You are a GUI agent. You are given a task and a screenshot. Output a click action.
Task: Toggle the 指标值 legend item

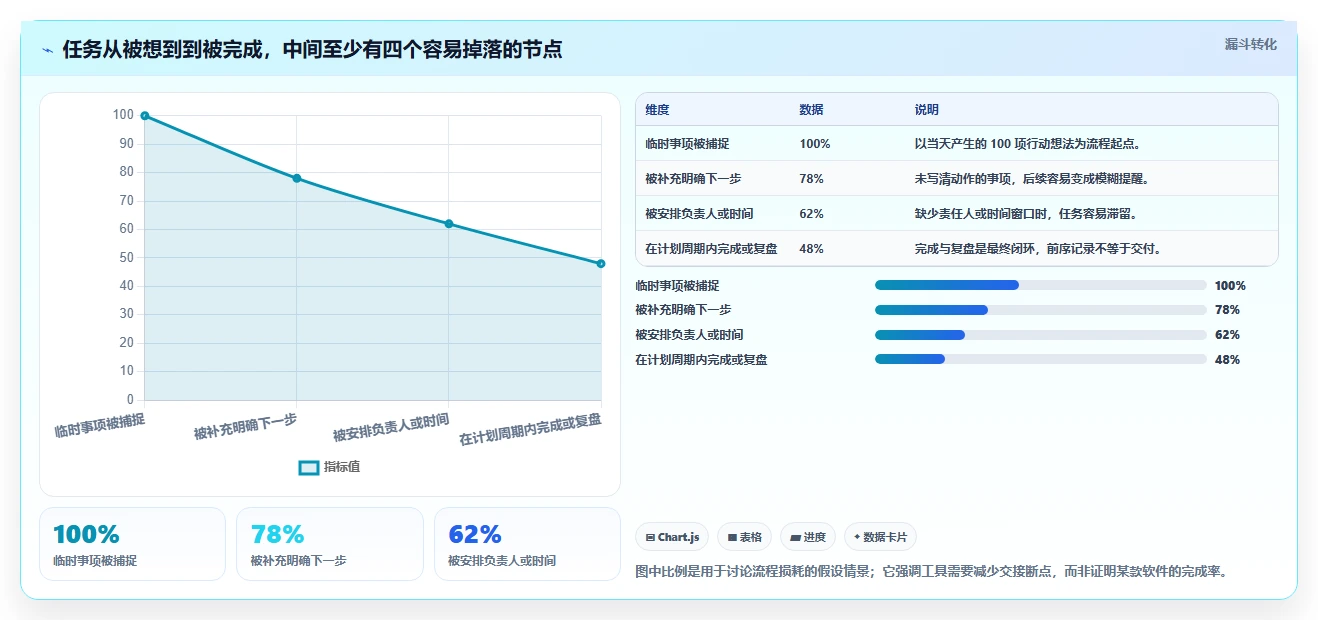pyautogui.click(x=329, y=467)
